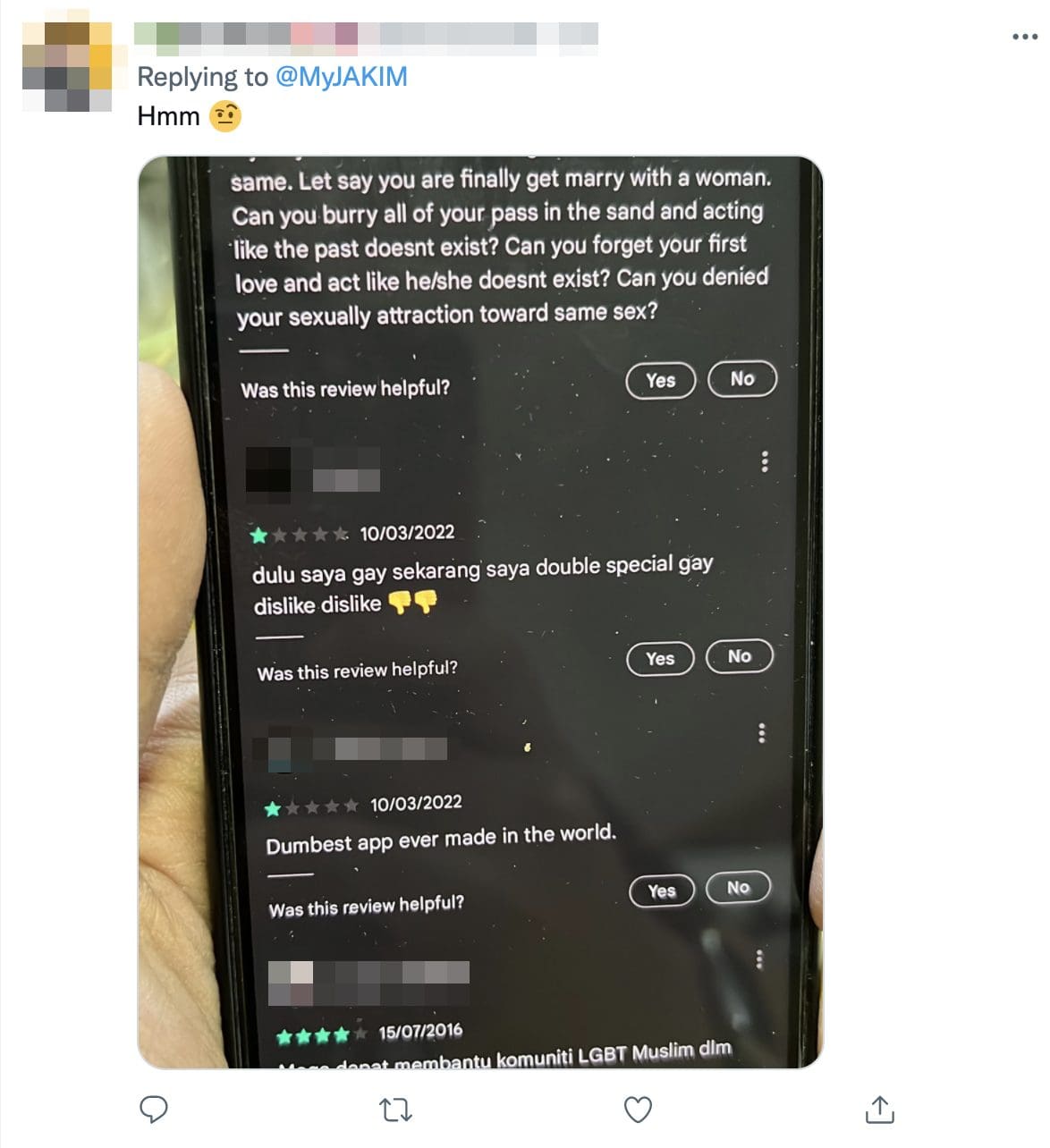
Task: Open the options menu for the 'Dumbest app' review
Action: 762,733
